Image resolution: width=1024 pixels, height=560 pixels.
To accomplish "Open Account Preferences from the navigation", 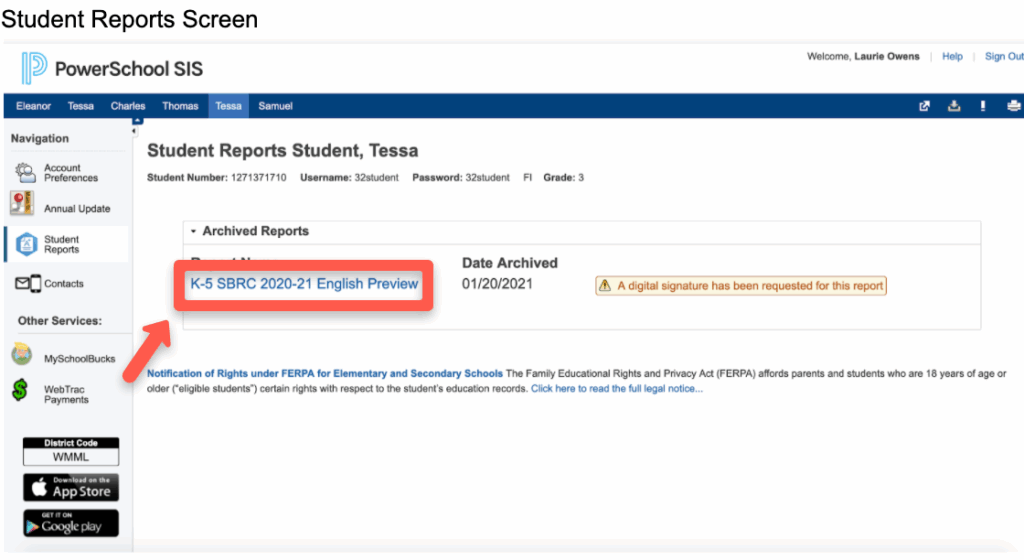I will [x=70, y=173].
